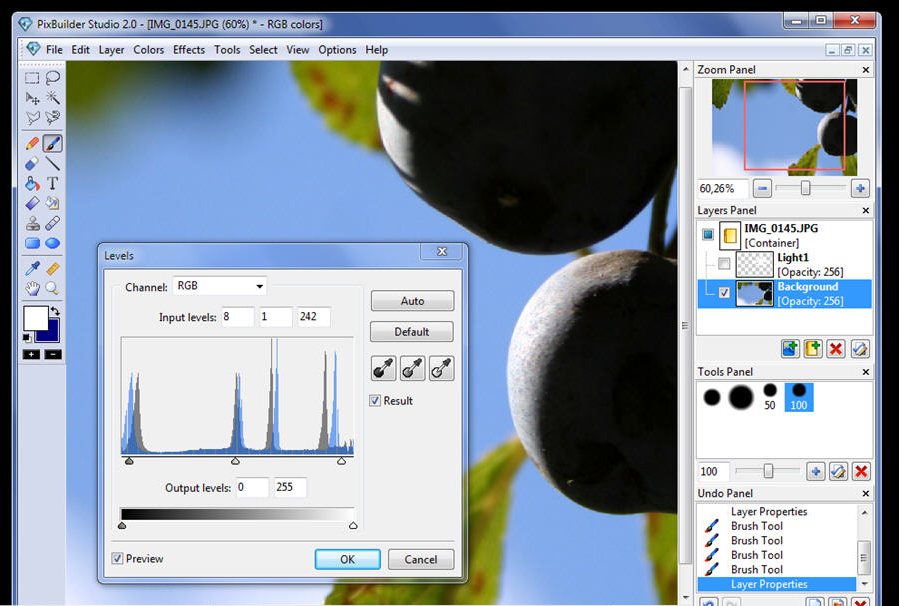Choose the Paint Bucket fill tool
The width and height of the screenshot is (899, 606).
(x=32, y=184)
